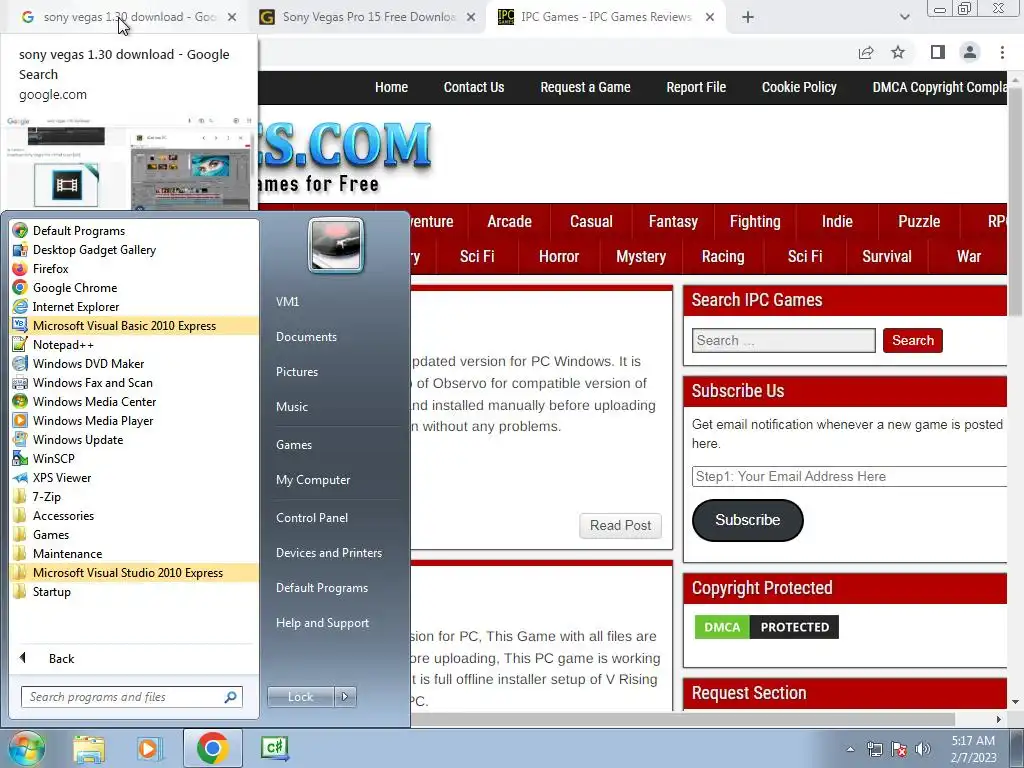Click the Read Post button

[x=620, y=525]
